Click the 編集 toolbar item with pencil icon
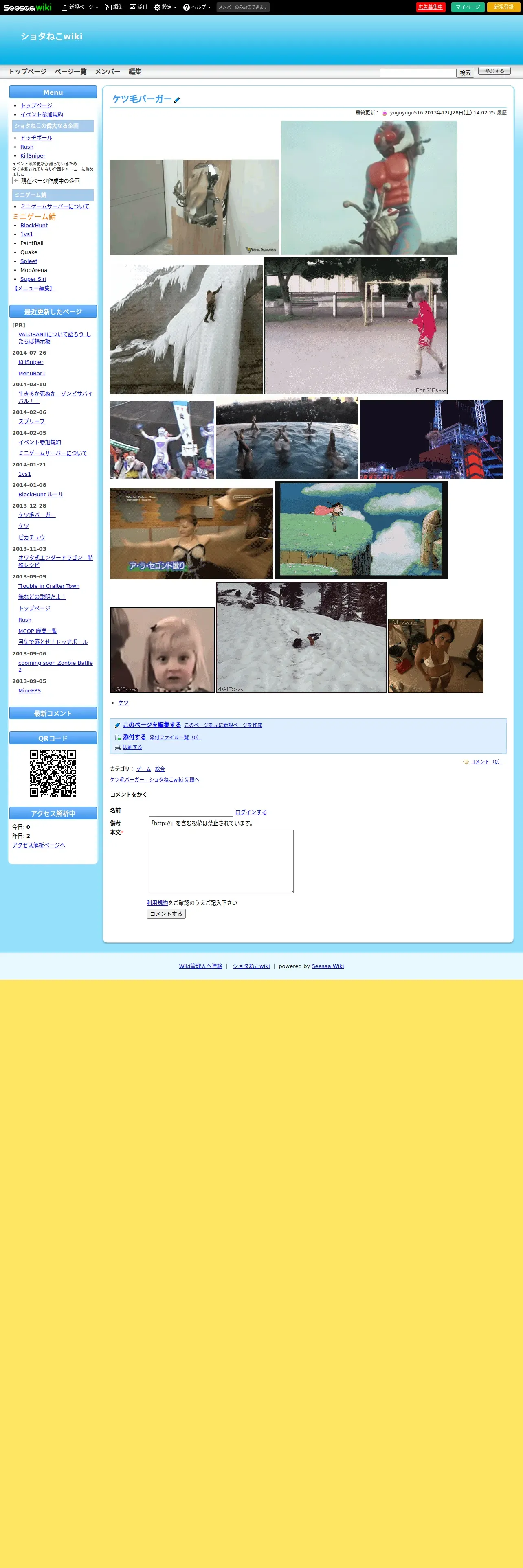523x1568 pixels. click(x=114, y=7)
